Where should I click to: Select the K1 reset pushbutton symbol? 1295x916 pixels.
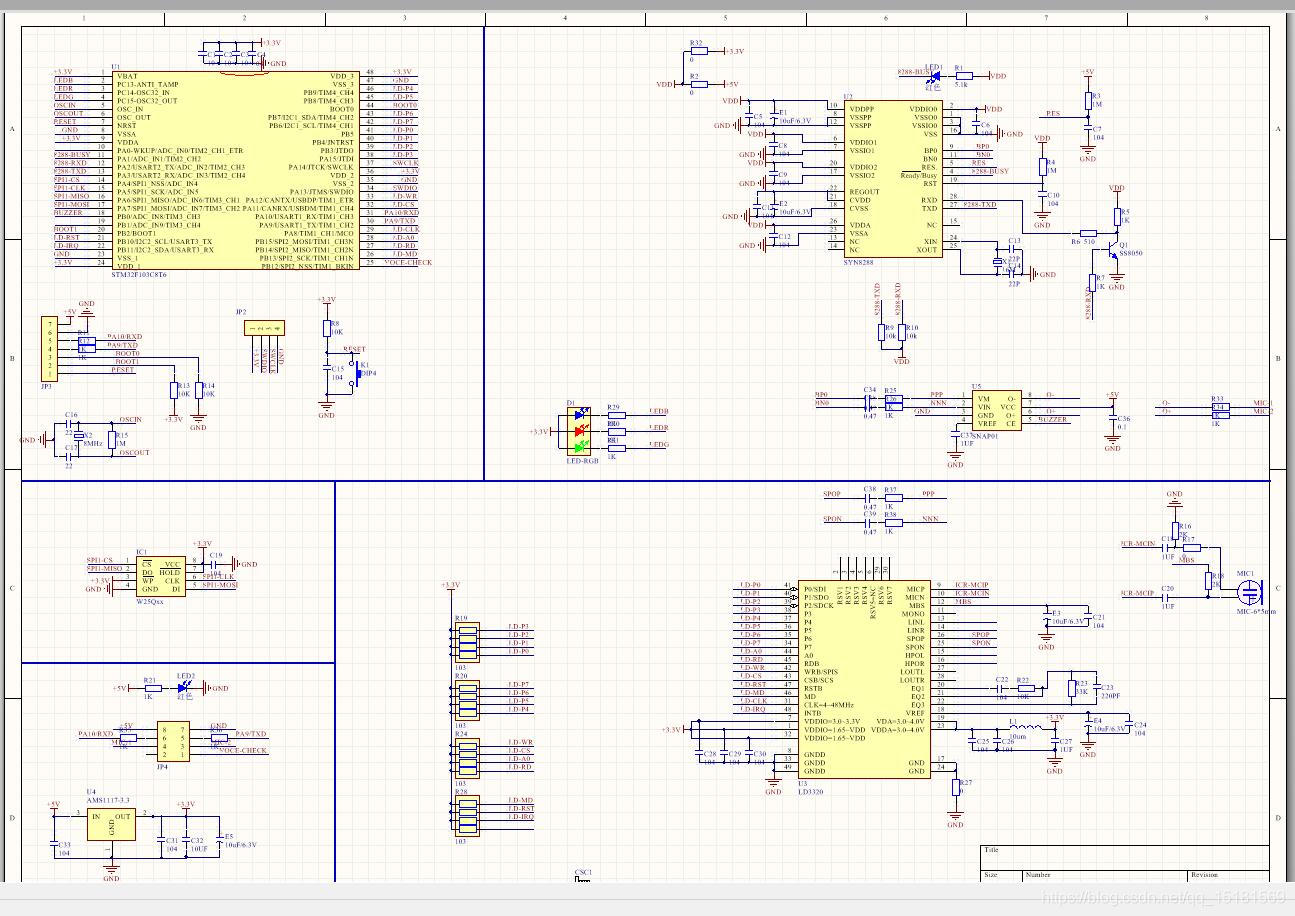355,374
